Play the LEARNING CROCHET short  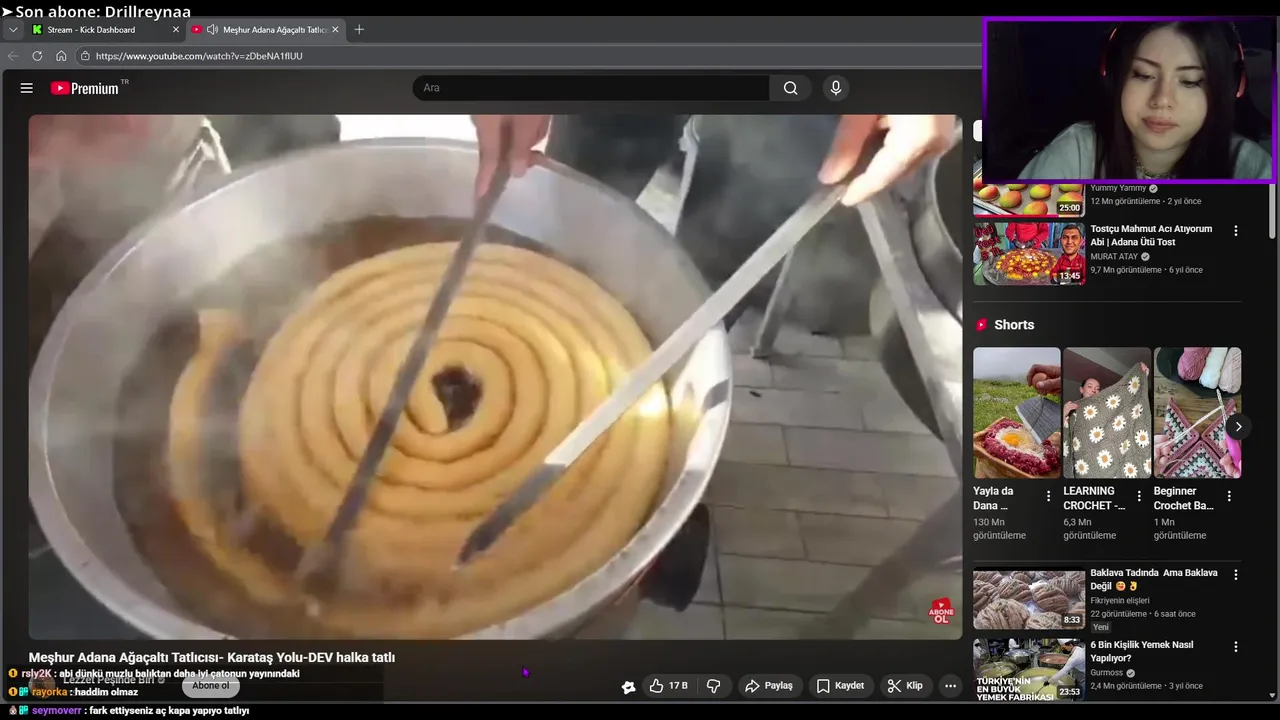pos(1106,413)
